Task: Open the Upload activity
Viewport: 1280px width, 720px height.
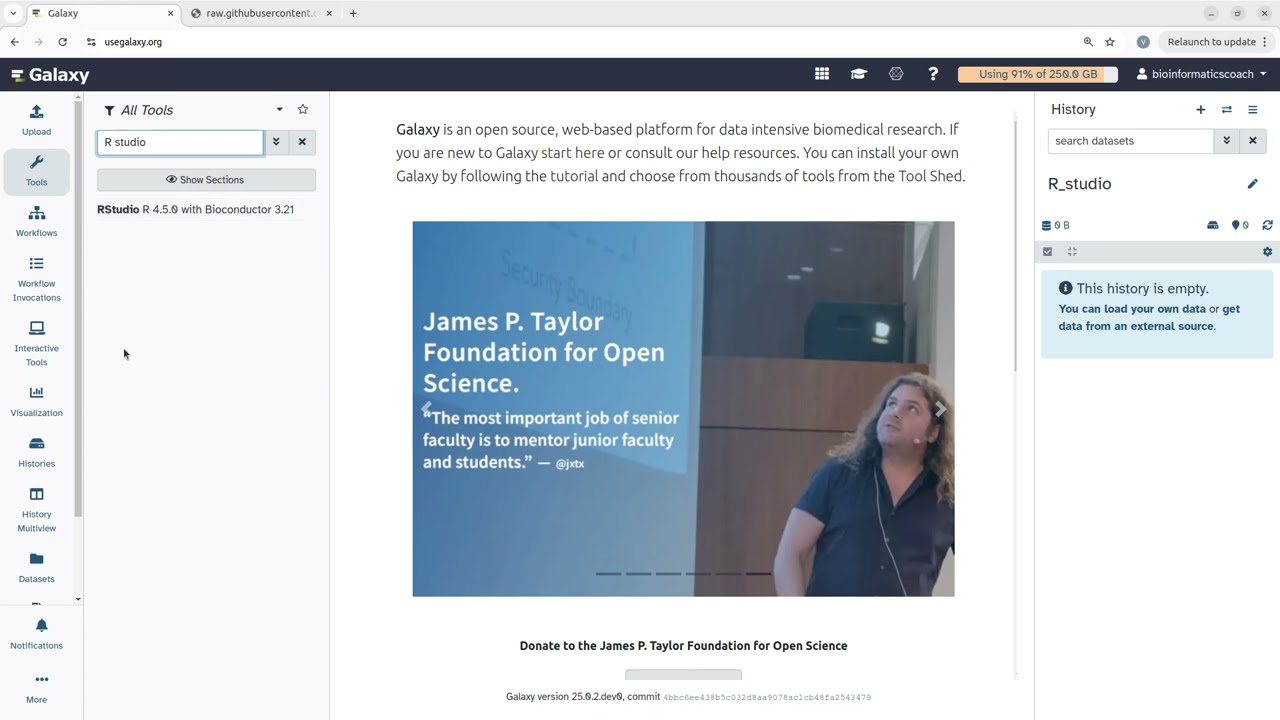Action: [37, 120]
